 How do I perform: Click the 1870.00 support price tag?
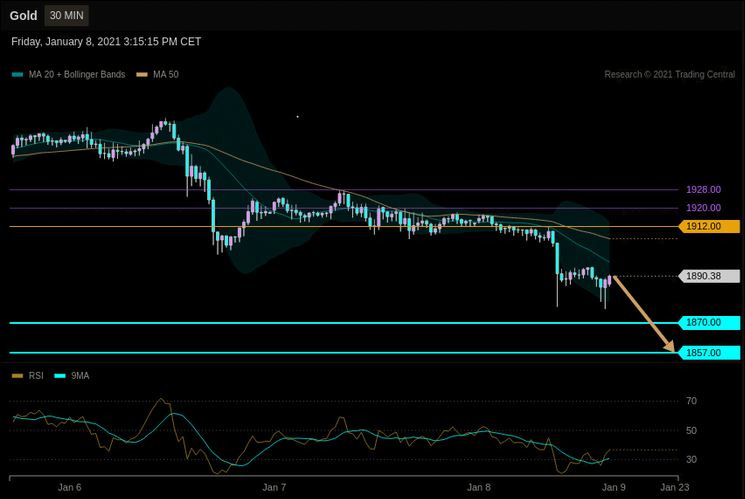[709, 323]
